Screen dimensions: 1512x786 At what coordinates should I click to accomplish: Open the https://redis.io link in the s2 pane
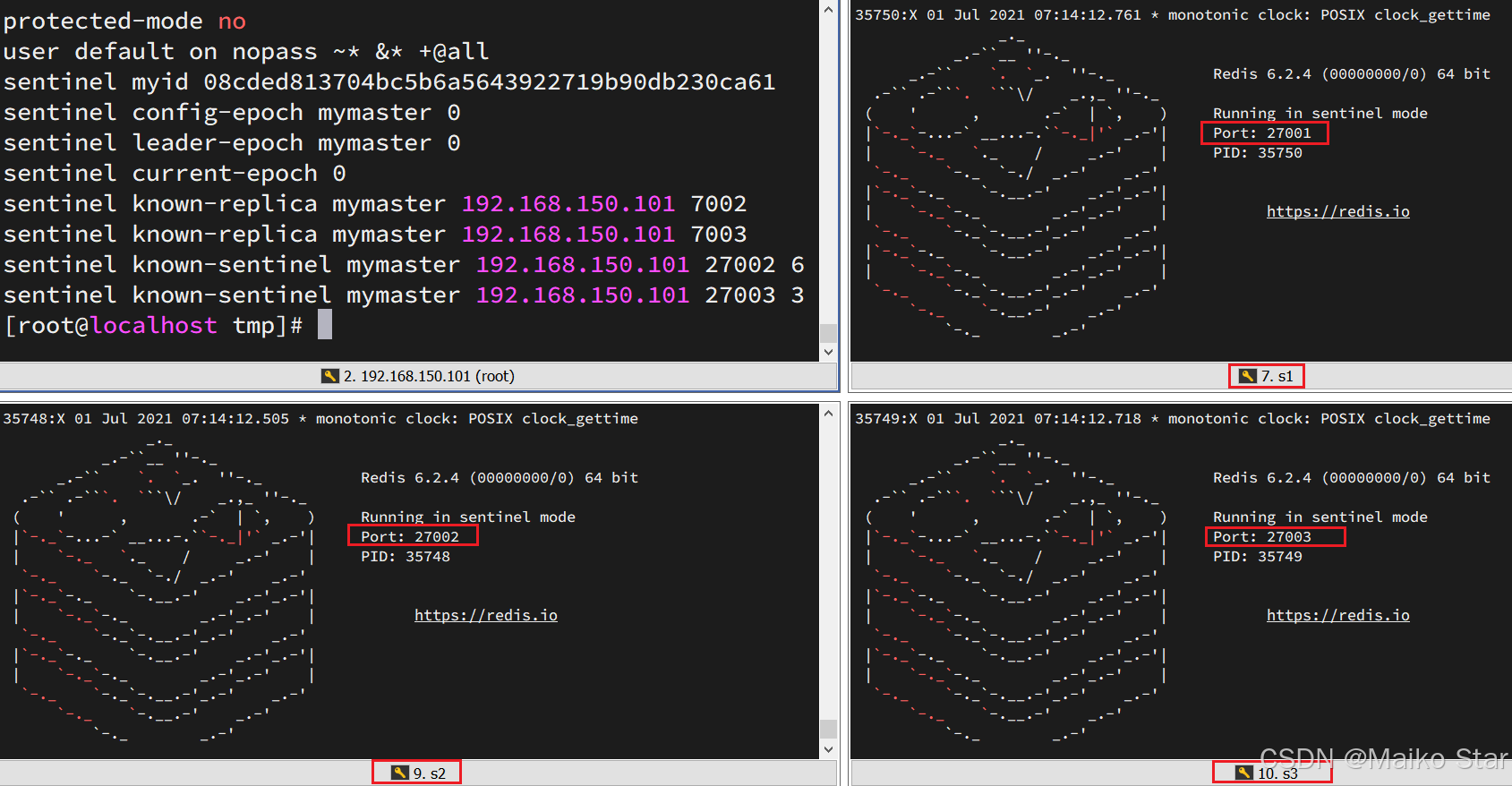point(485,615)
